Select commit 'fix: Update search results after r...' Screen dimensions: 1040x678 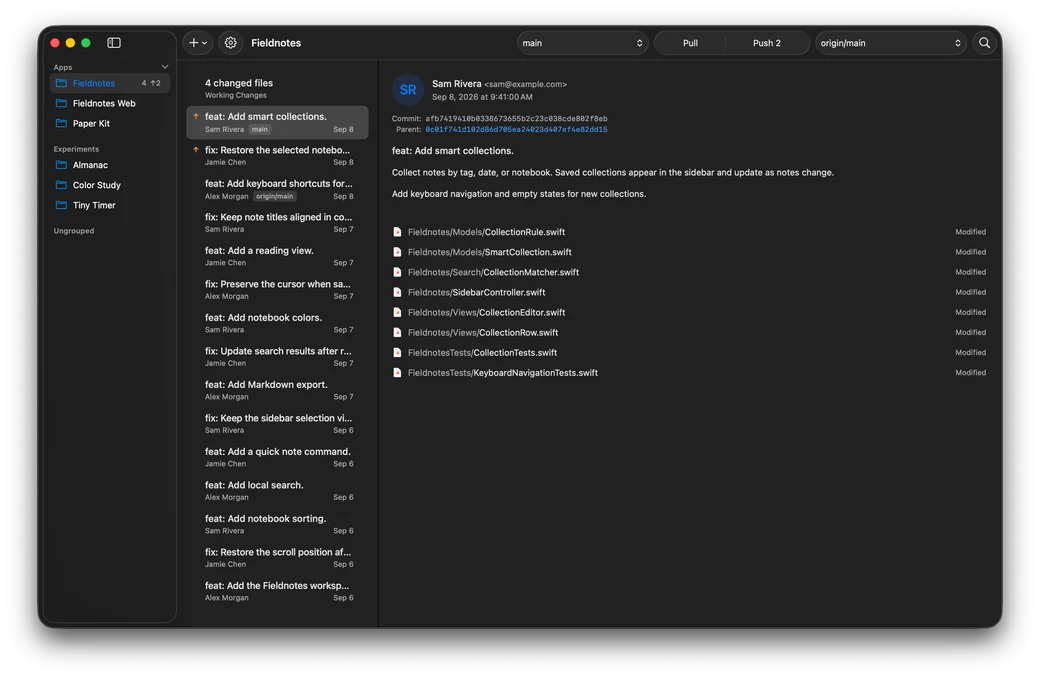(277, 357)
